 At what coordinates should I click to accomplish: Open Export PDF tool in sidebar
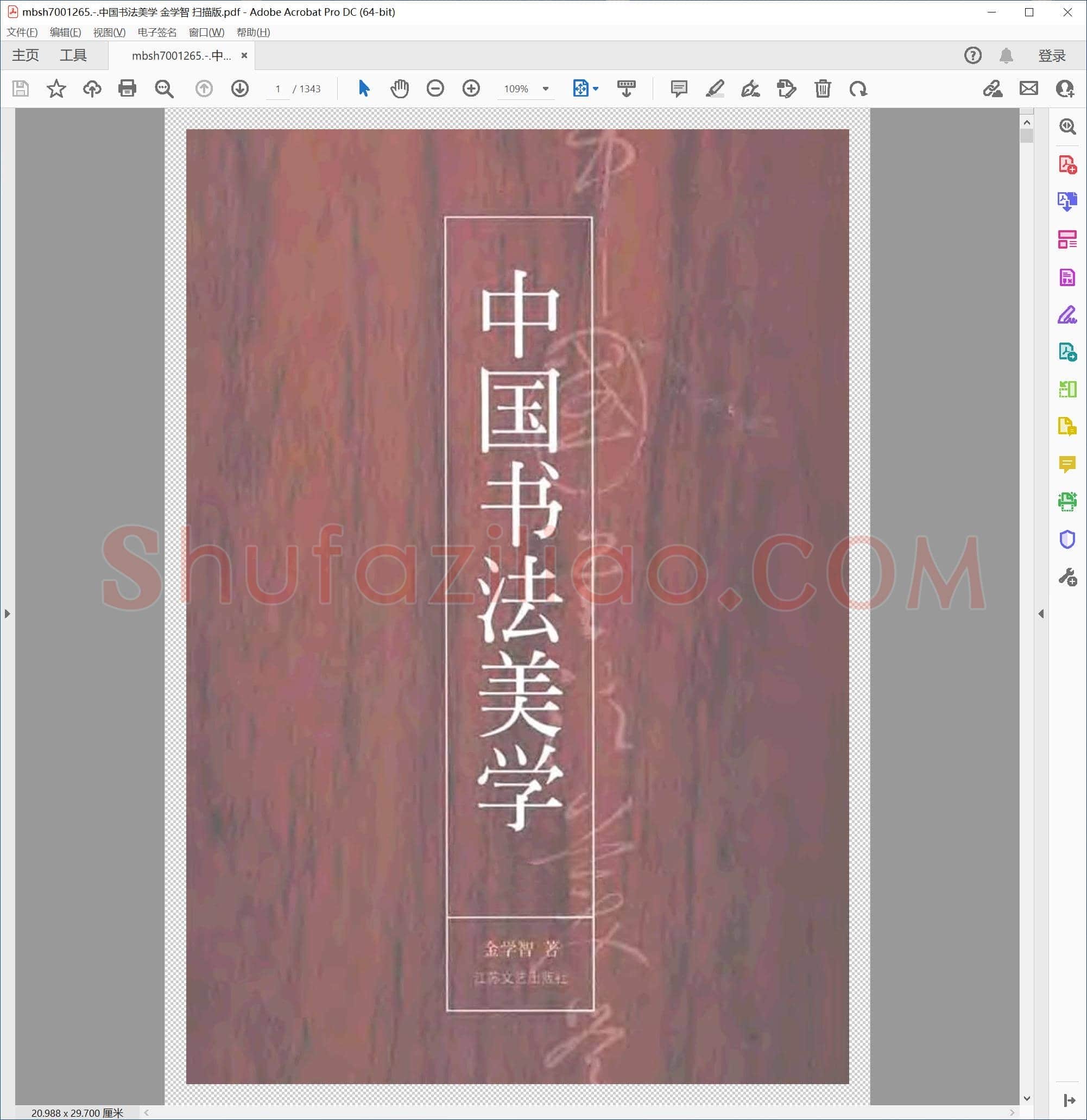coord(1067,202)
